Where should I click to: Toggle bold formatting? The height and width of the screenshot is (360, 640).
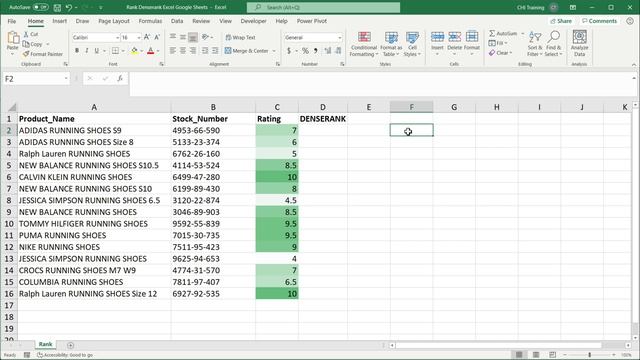point(77,51)
